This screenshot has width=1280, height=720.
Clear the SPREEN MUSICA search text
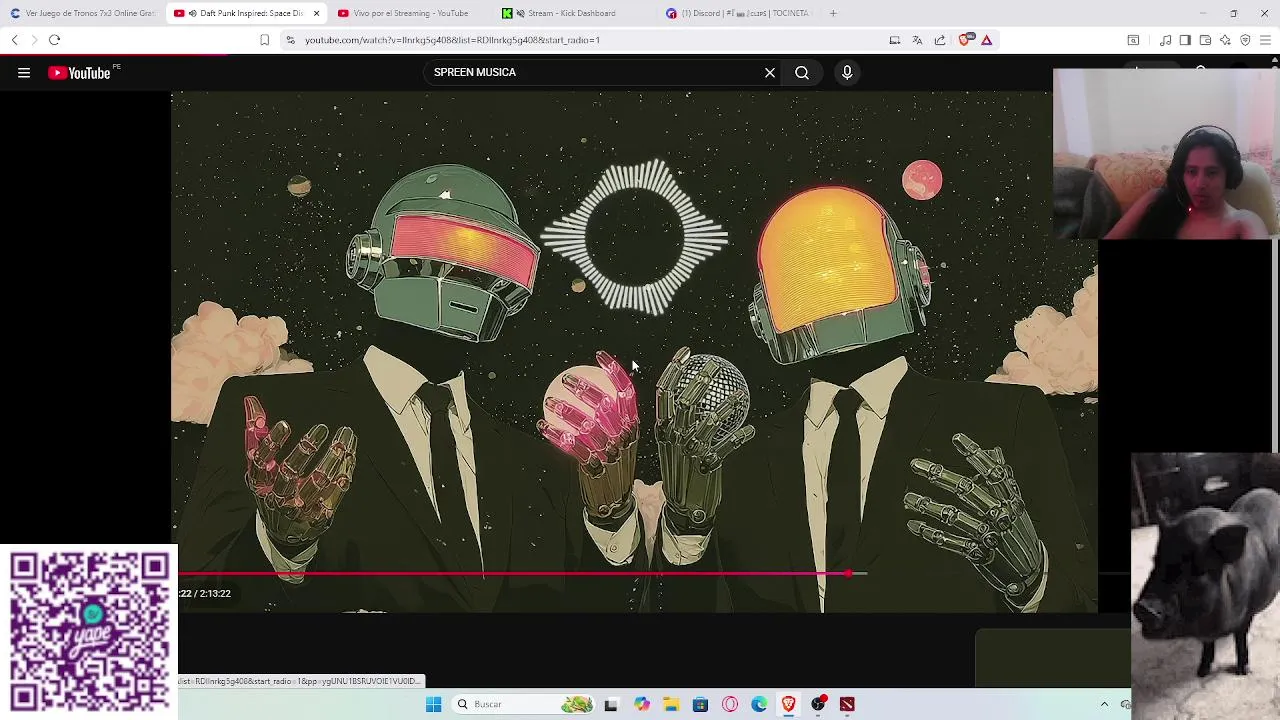770,72
